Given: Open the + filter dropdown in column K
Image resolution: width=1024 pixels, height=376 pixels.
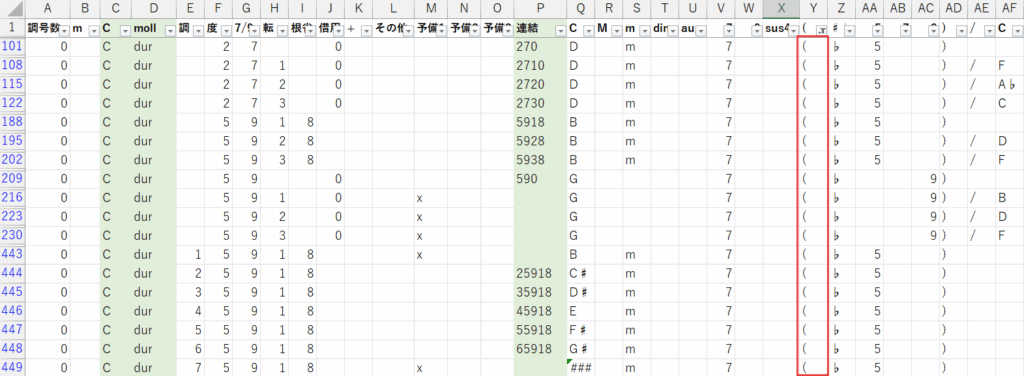Looking at the screenshot, I should (366, 30).
